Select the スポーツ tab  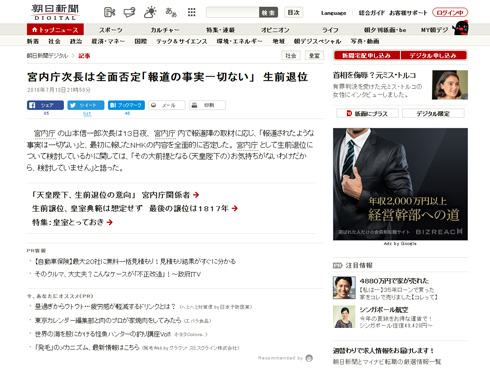coord(111,30)
